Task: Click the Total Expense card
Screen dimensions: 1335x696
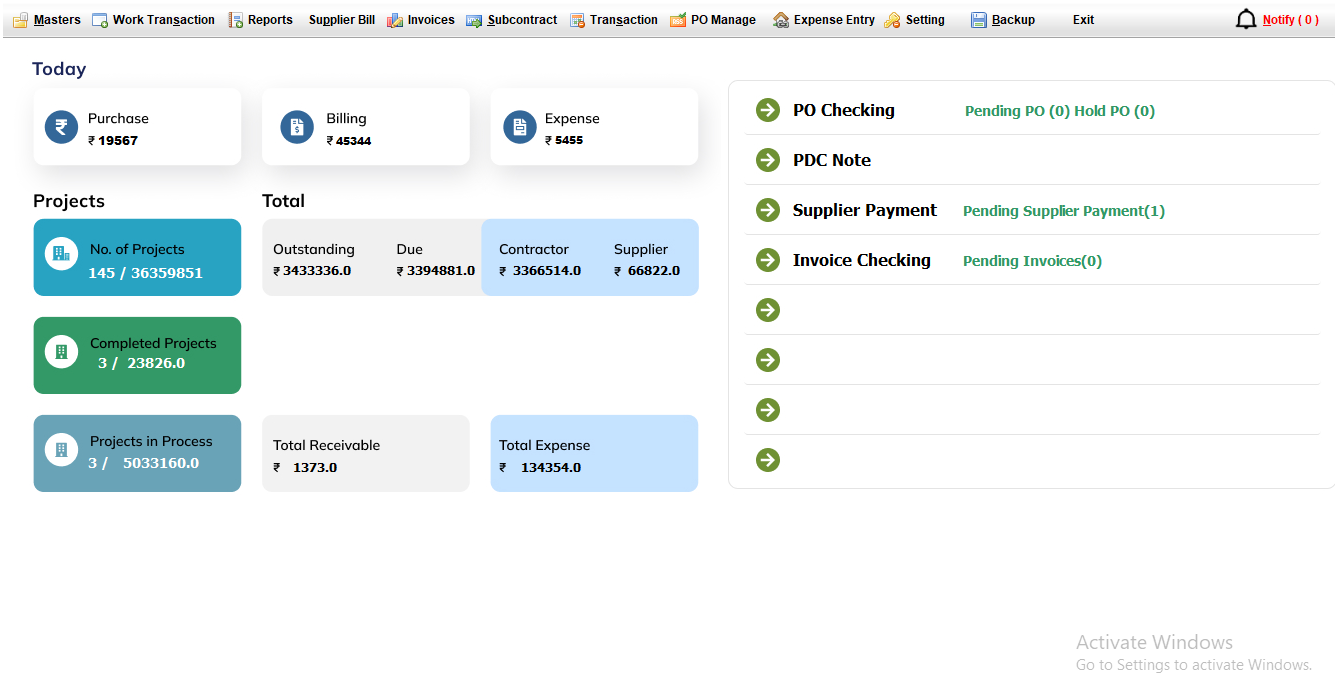Action: [x=594, y=454]
